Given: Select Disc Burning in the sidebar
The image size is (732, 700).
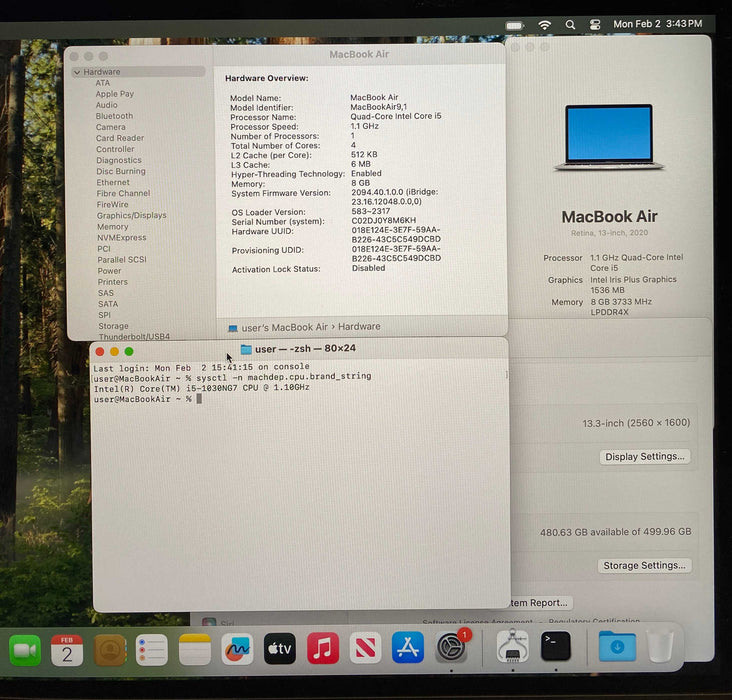Looking at the screenshot, I should click(x=121, y=171).
